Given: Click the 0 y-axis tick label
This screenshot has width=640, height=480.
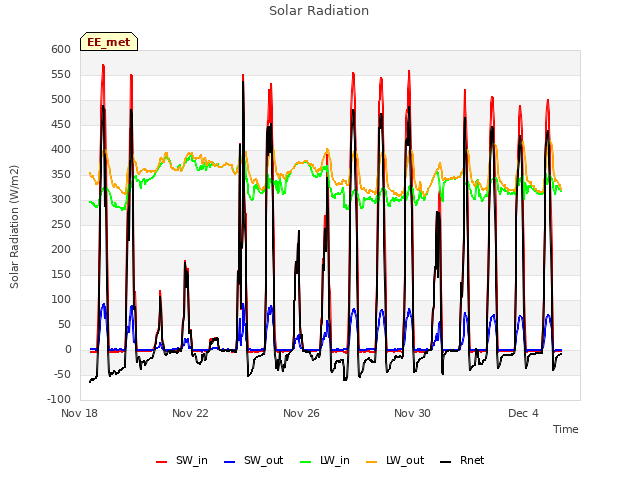Looking at the screenshot, I should [x=68, y=349].
